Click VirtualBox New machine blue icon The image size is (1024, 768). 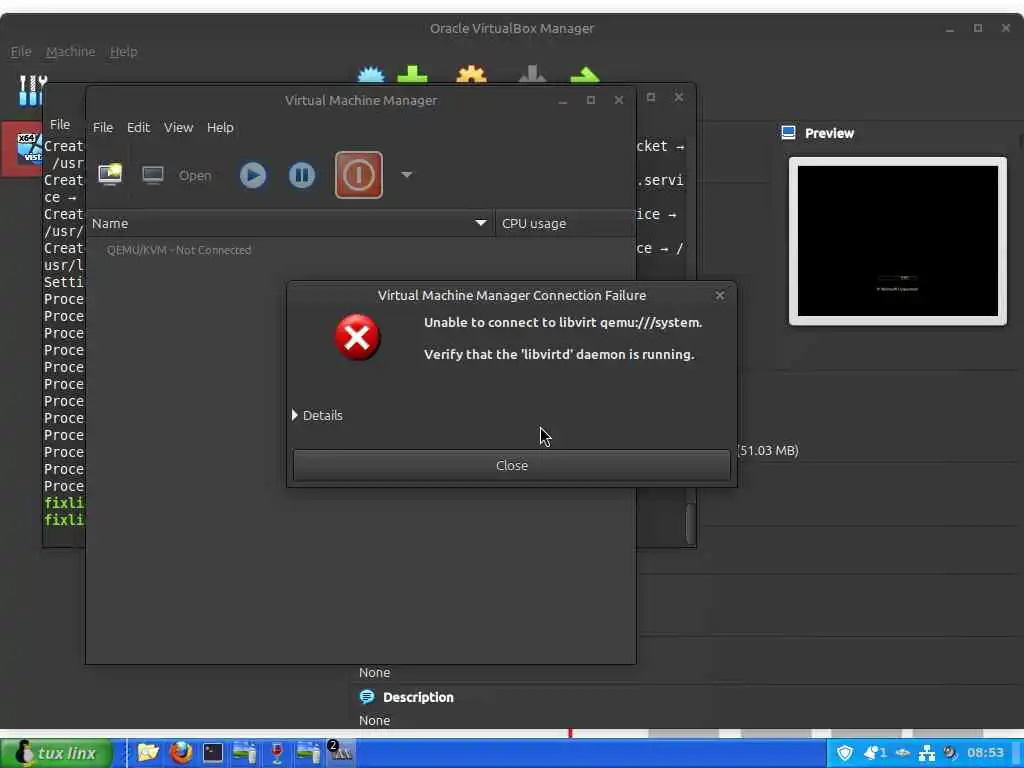[x=371, y=74]
